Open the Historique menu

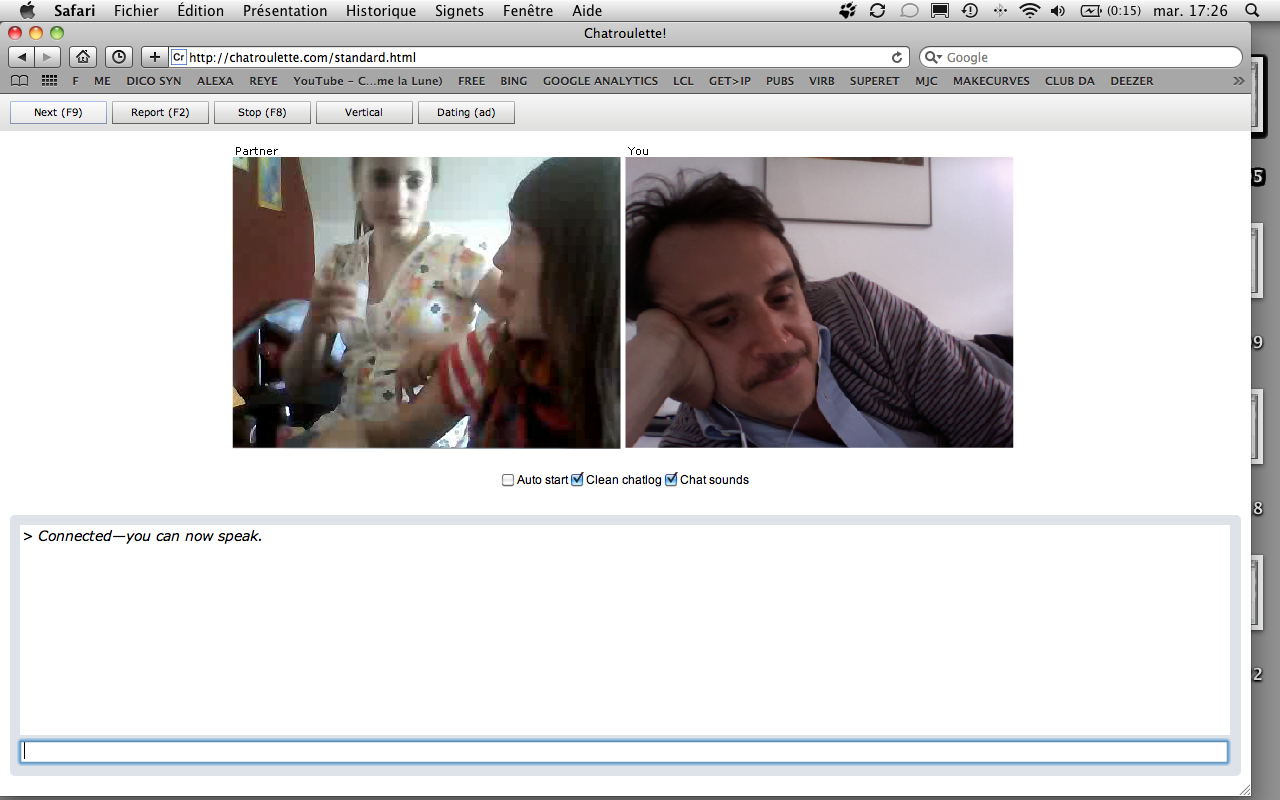point(381,11)
